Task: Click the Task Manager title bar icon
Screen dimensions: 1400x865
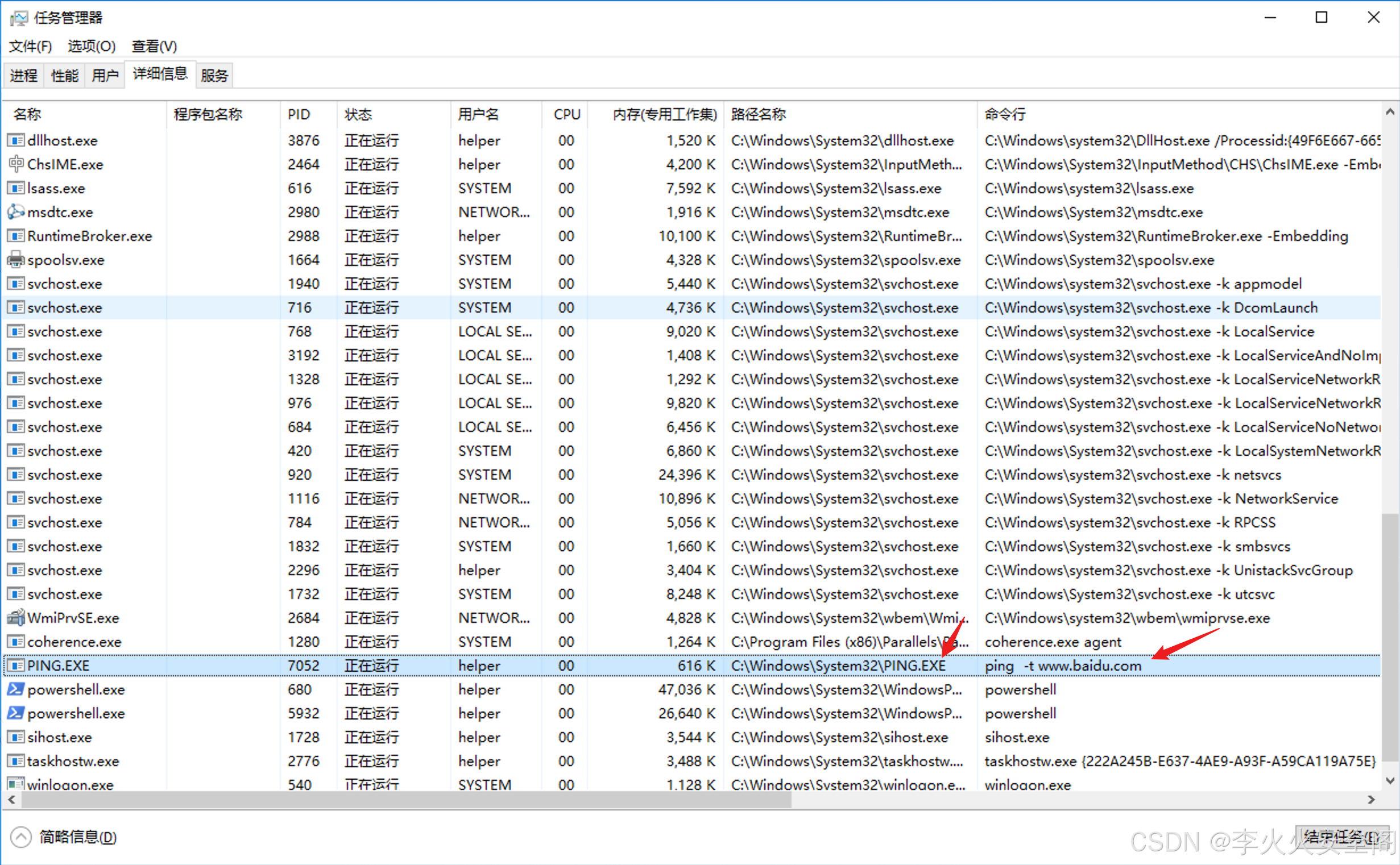Action: click(18, 18)
